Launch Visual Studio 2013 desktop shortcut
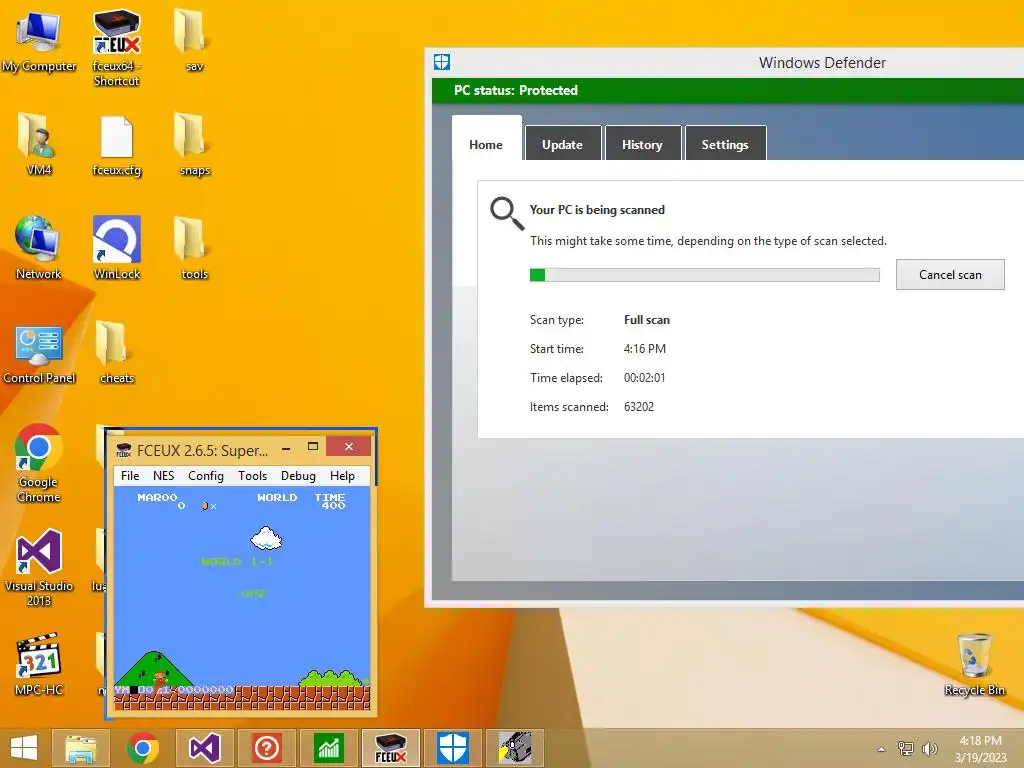Viewport: 1024px width, 768px height. click(x=39, y=567)
